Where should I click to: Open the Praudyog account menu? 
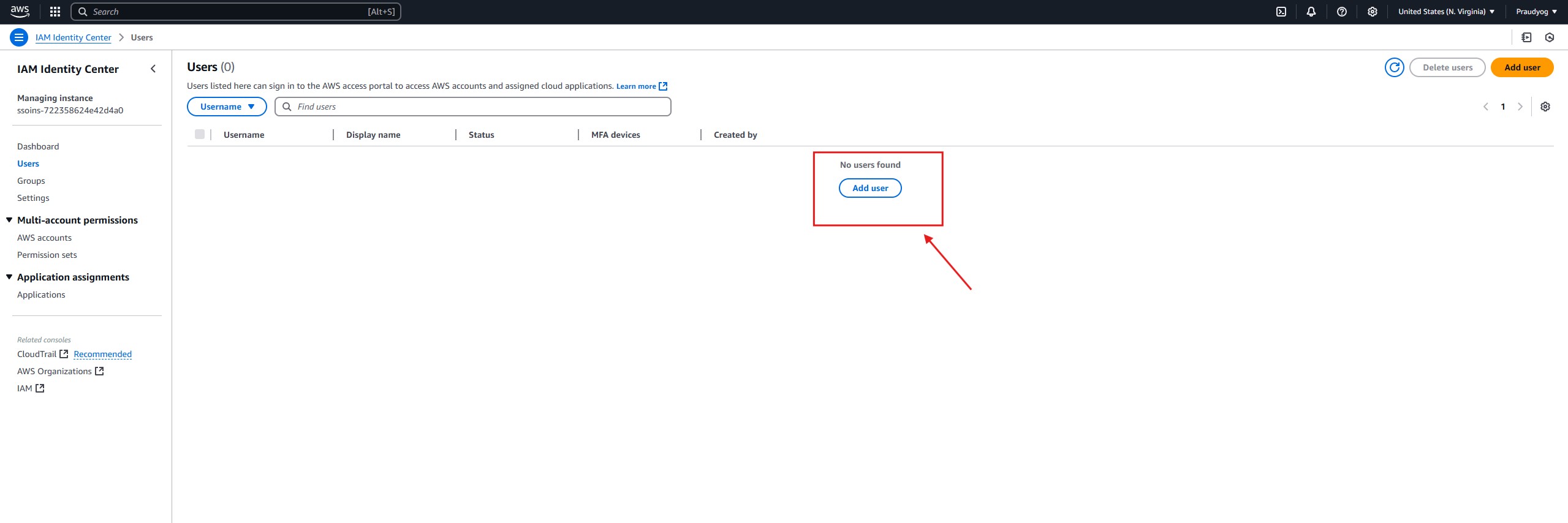[x=1536, y=12]
